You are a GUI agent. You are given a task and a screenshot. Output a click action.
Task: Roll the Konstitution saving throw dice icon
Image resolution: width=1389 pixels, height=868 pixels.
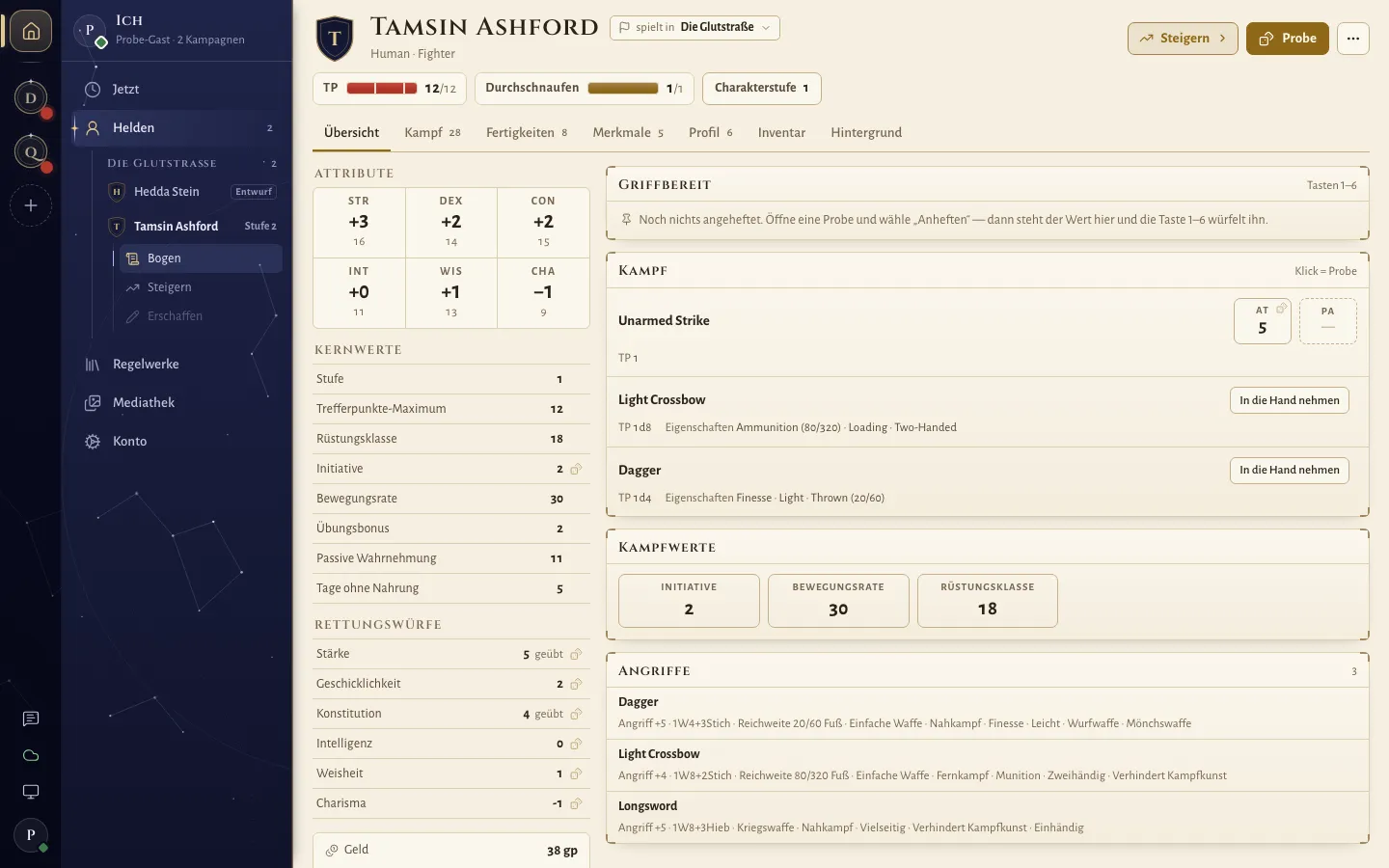[576, 714]
